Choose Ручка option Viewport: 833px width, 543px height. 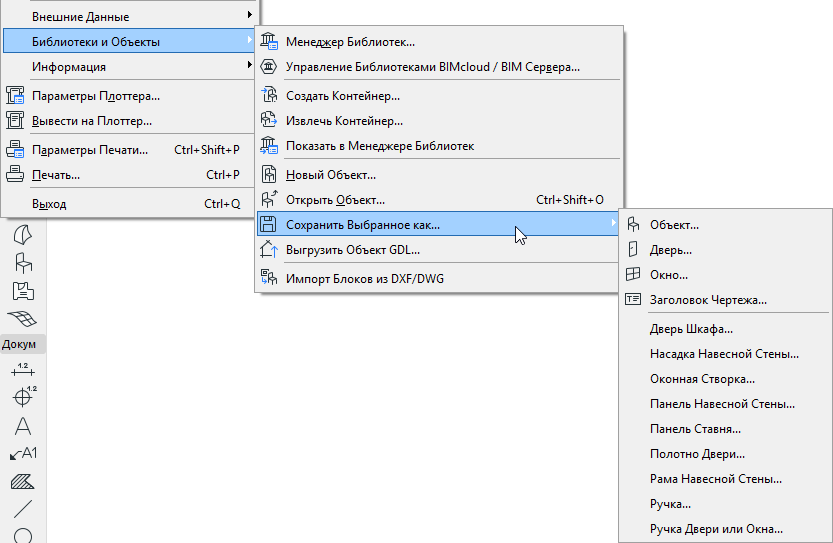click(725, 504)
